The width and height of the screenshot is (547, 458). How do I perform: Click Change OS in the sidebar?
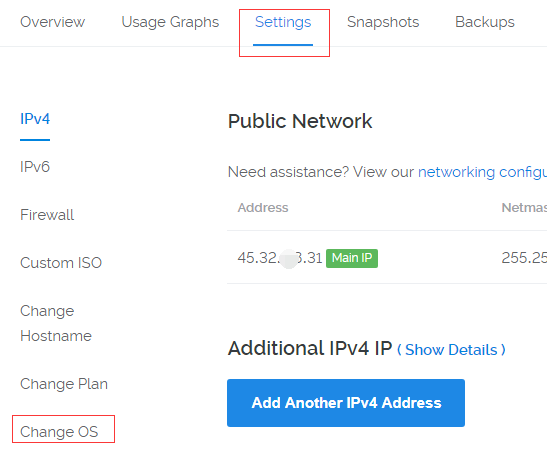[59, 431]
